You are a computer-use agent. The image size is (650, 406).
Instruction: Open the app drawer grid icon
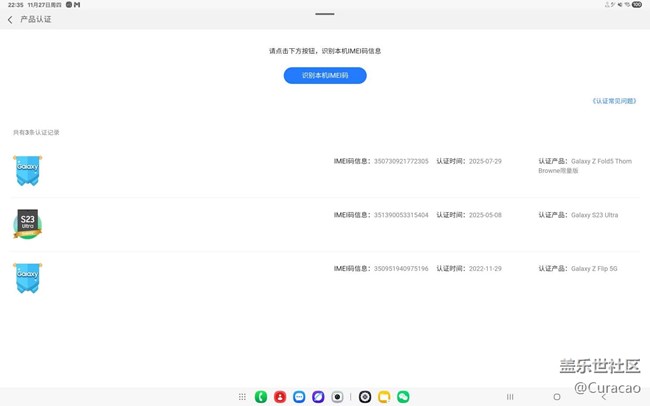(x=242, y=397)
